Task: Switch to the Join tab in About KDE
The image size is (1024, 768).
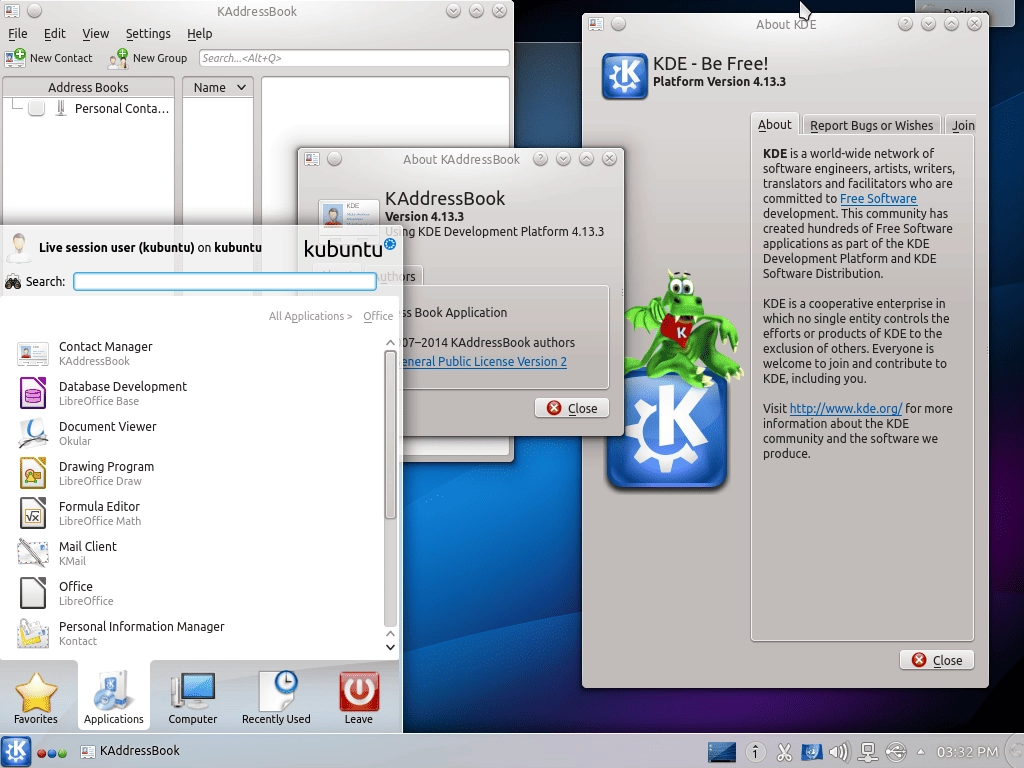Action: 962,125
